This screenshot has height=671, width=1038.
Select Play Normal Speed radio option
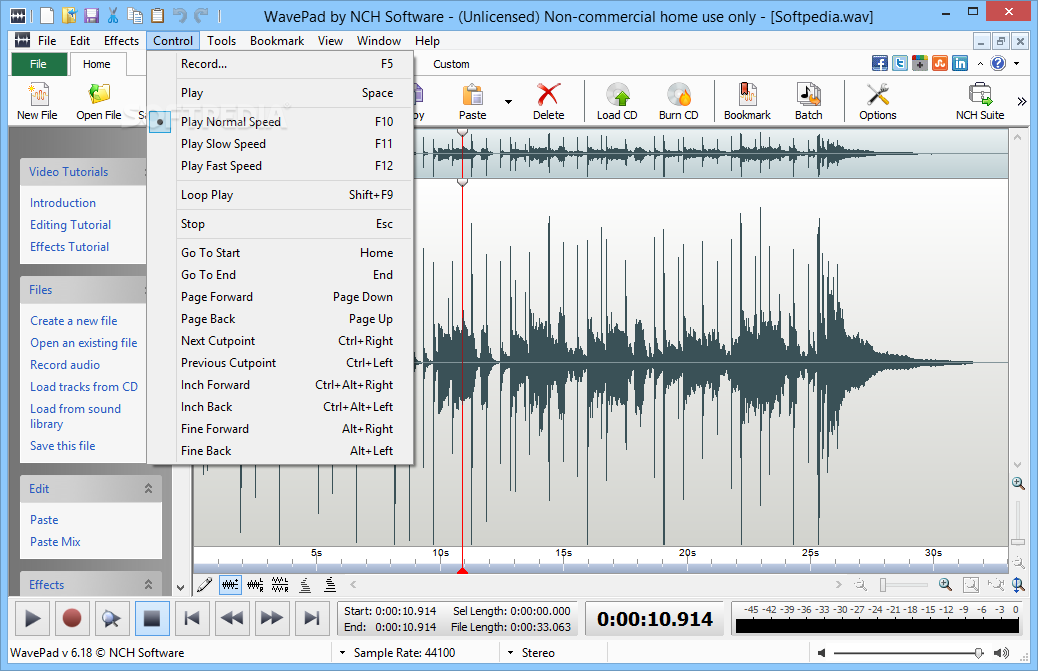coord(281,122)
